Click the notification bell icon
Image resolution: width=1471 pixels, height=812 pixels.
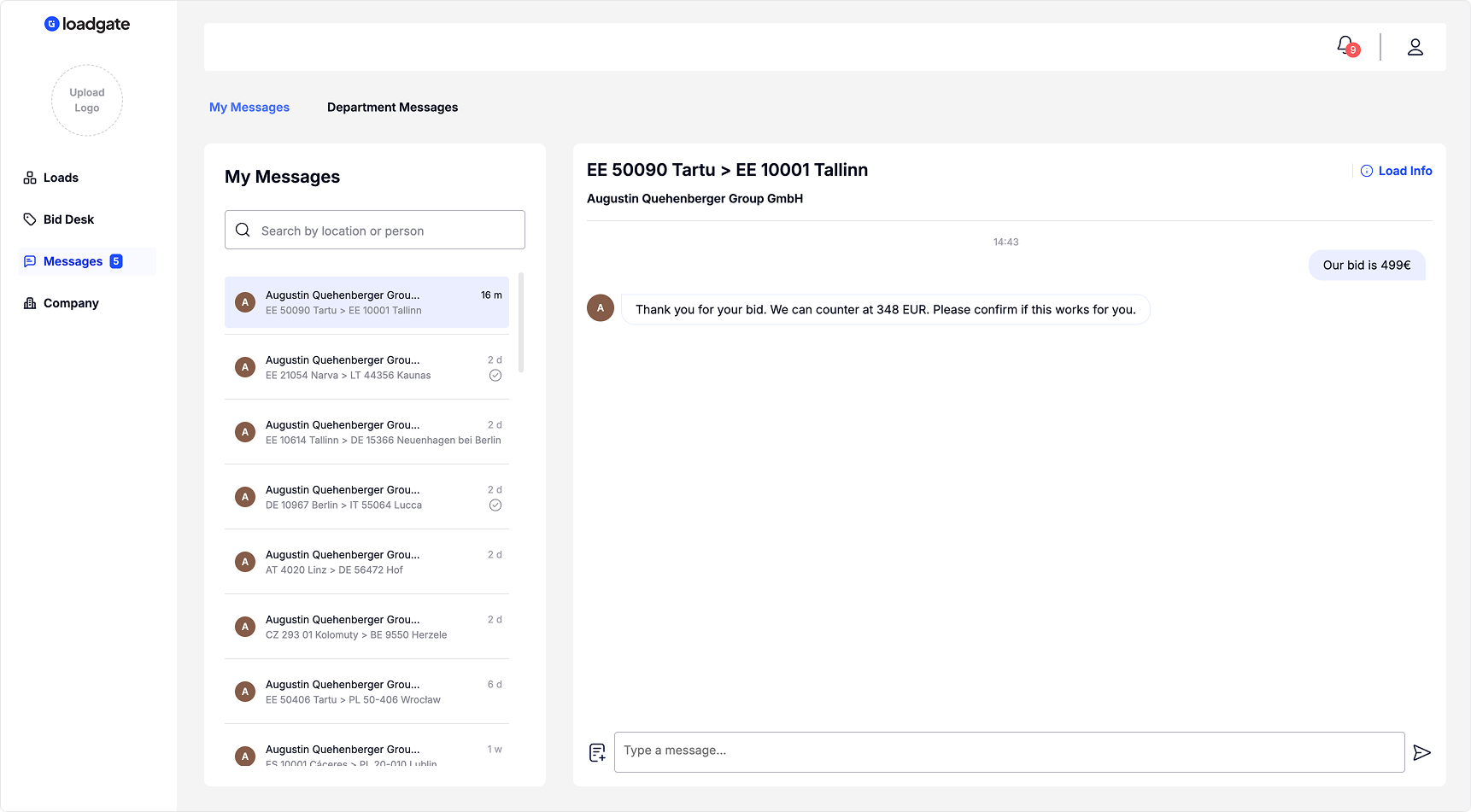pos(1346,45)
